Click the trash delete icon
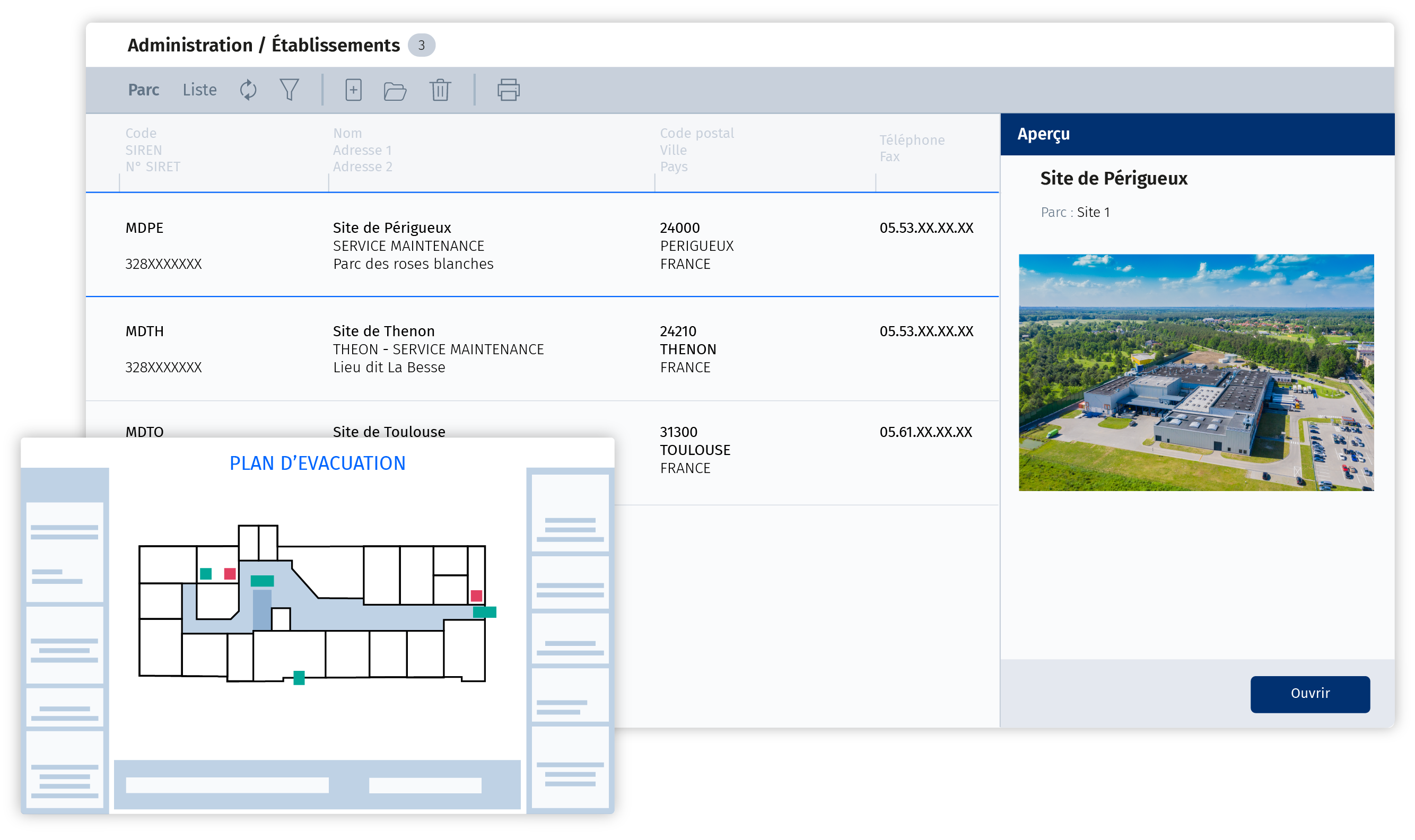1415x840 pixels. pos(440,90)
